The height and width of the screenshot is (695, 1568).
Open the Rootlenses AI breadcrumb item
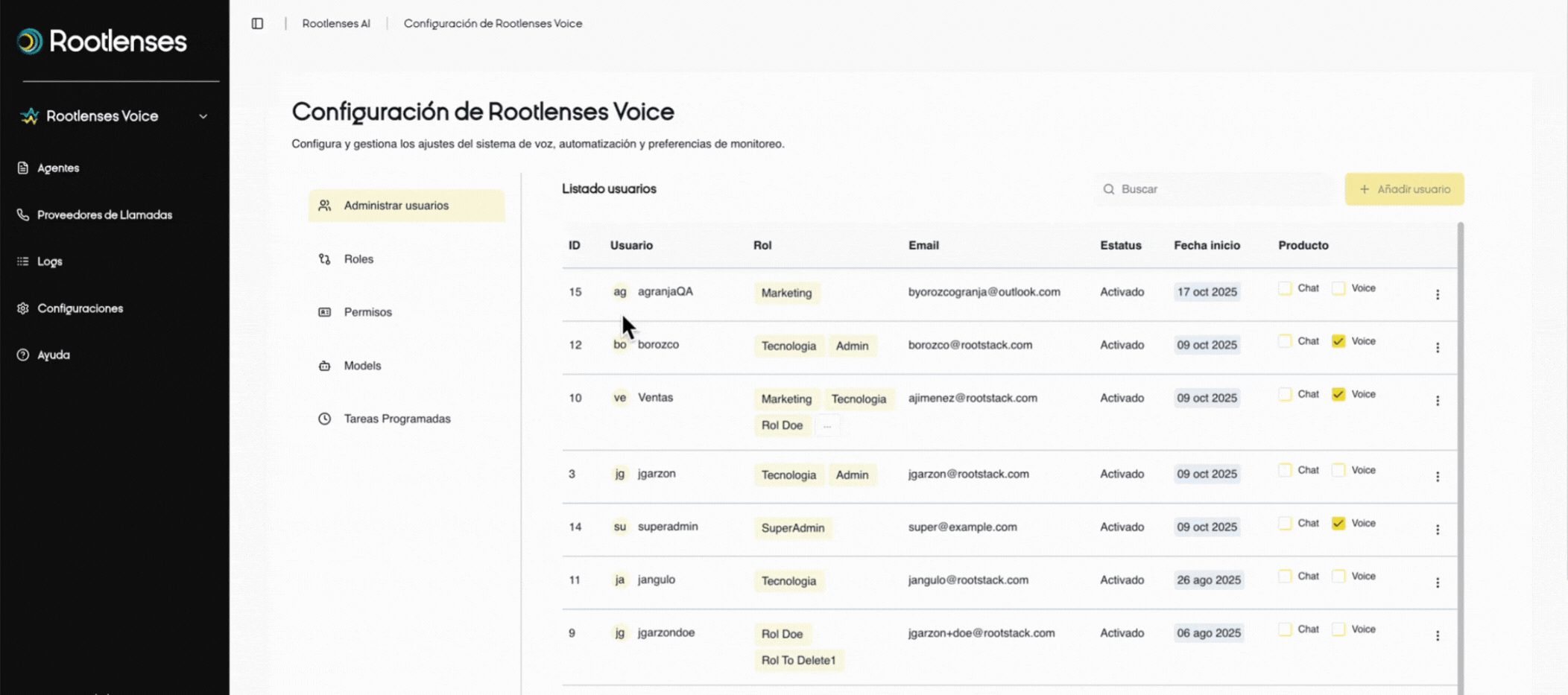click(x=335, y=23)
